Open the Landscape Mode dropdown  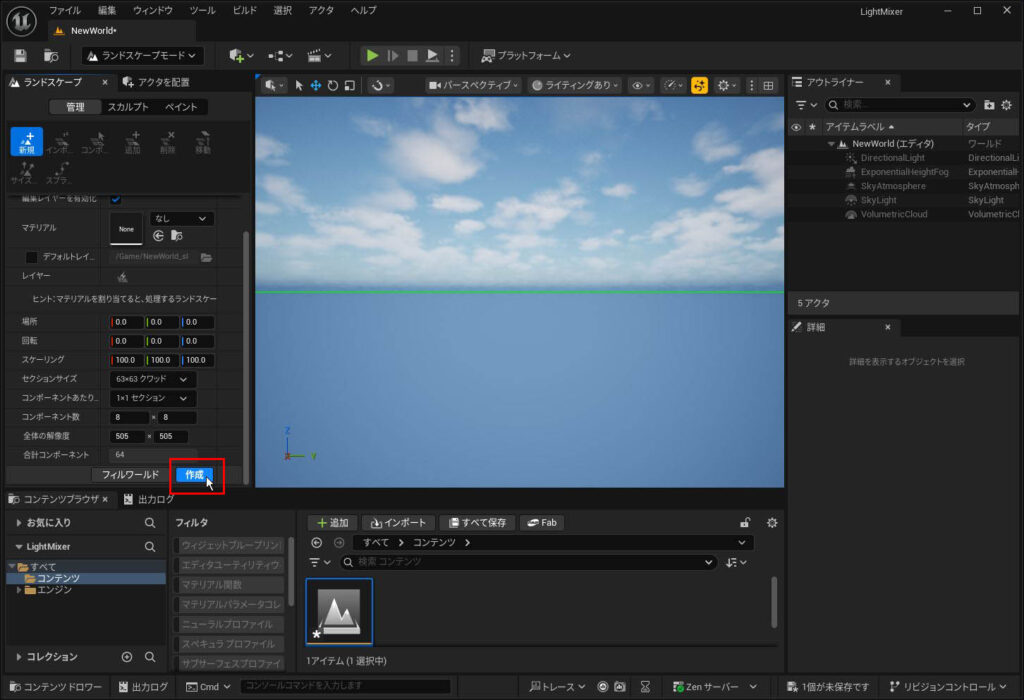143,56
